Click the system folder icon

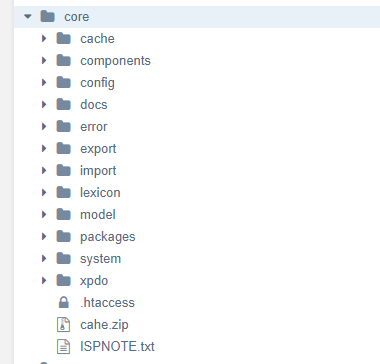click(x=63, y=258)
